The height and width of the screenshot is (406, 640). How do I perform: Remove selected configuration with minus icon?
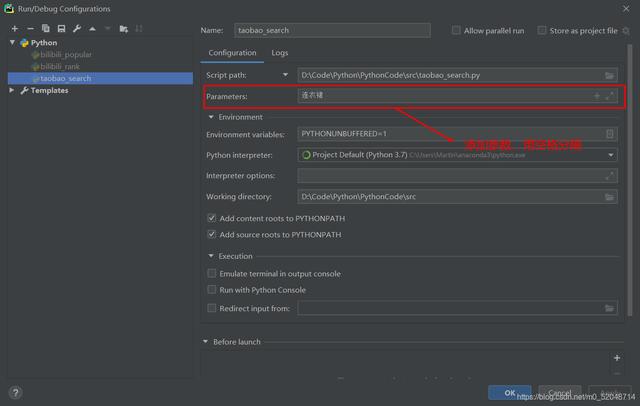coord(31,28)
